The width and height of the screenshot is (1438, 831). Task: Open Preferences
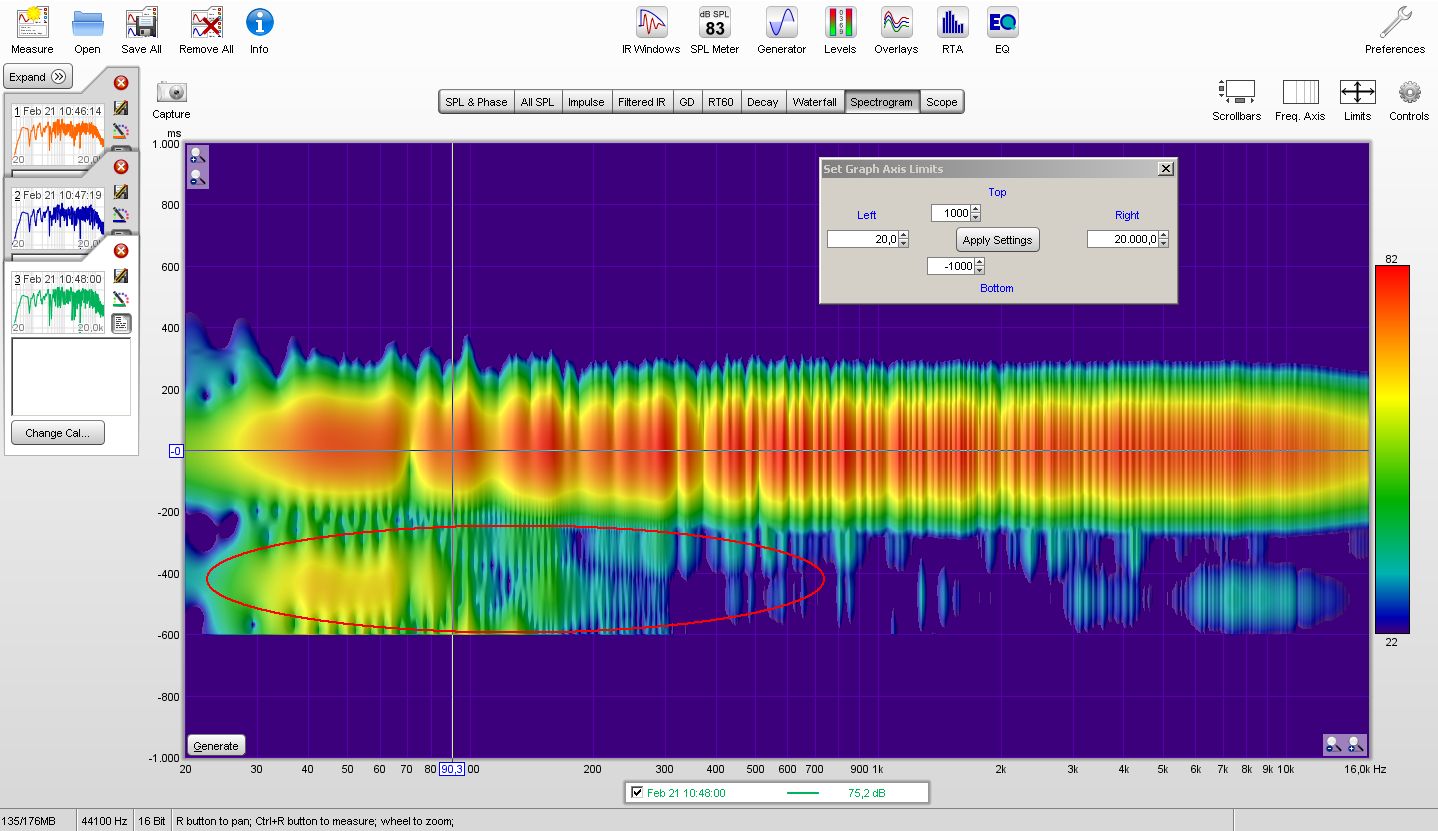click(1395, 30)
